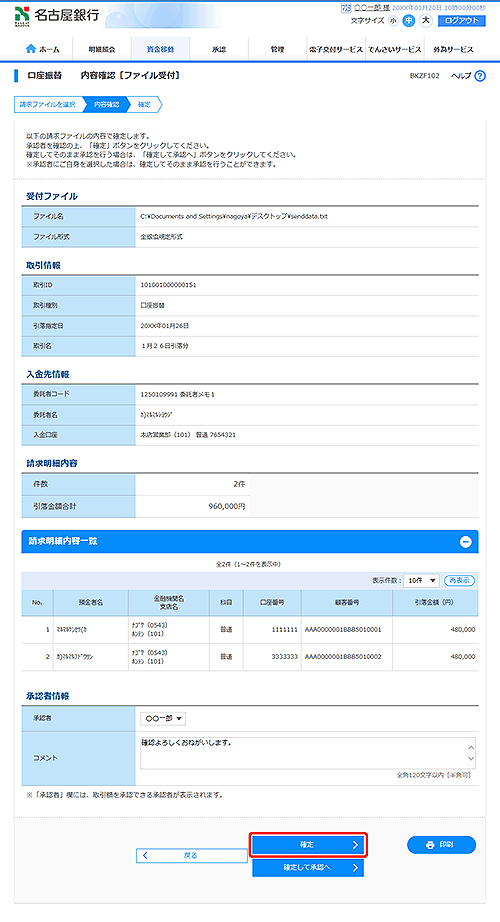Image resolution: width=500 pixels, height=922 pixels.
Task: Set font size to 中
Action: click(x=409, y=21)
